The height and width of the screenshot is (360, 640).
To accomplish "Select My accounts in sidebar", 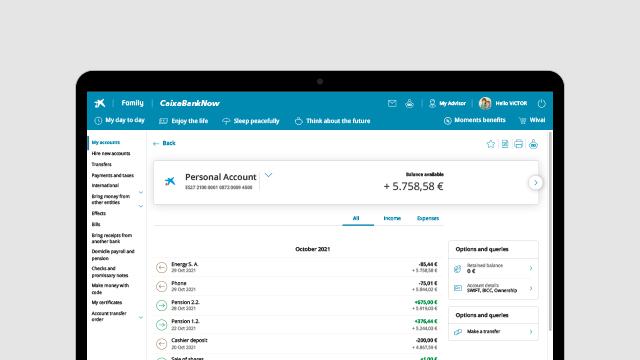I will [106, 142].
